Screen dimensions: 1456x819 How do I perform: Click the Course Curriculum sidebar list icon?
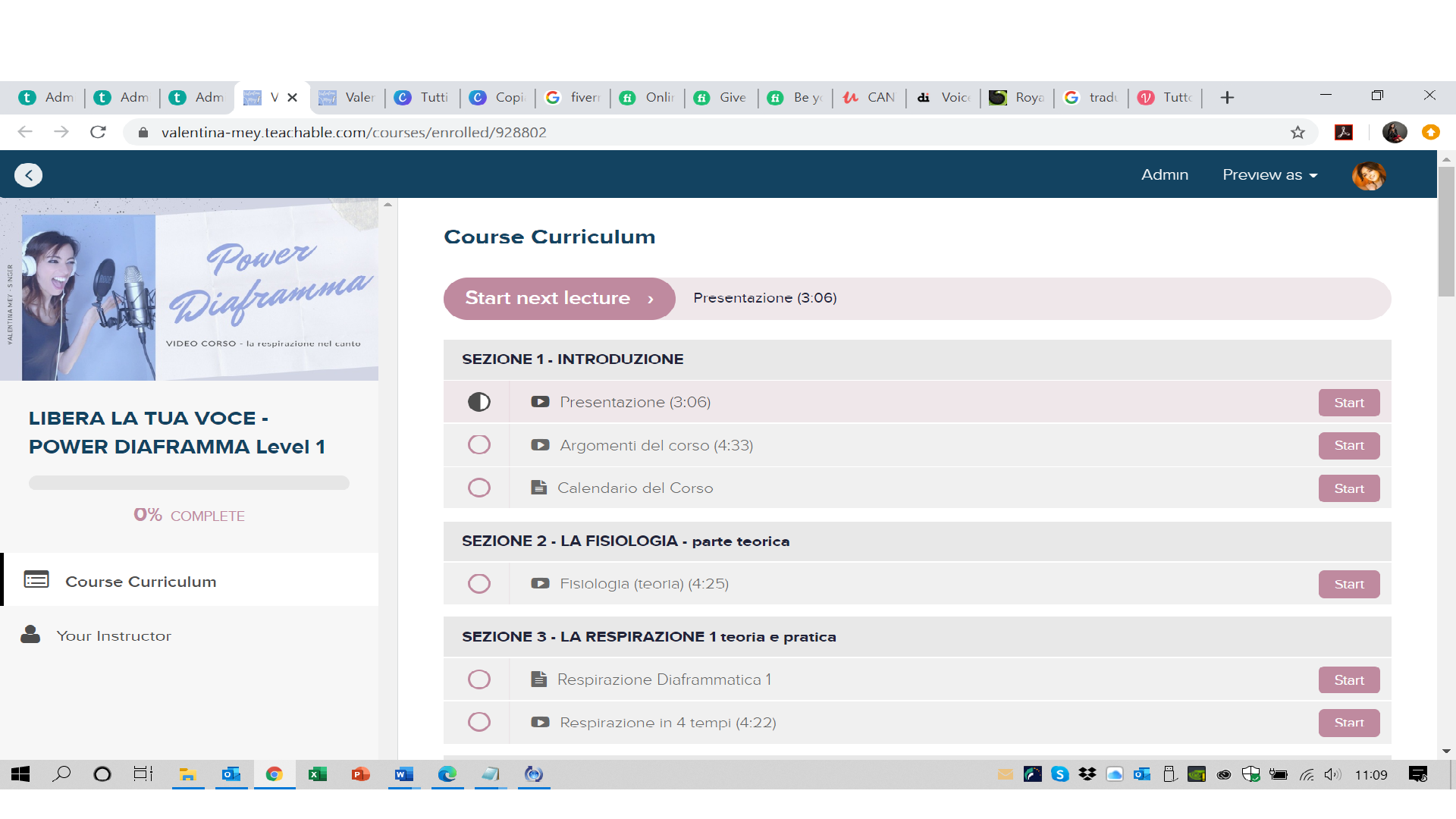point(36,580)
